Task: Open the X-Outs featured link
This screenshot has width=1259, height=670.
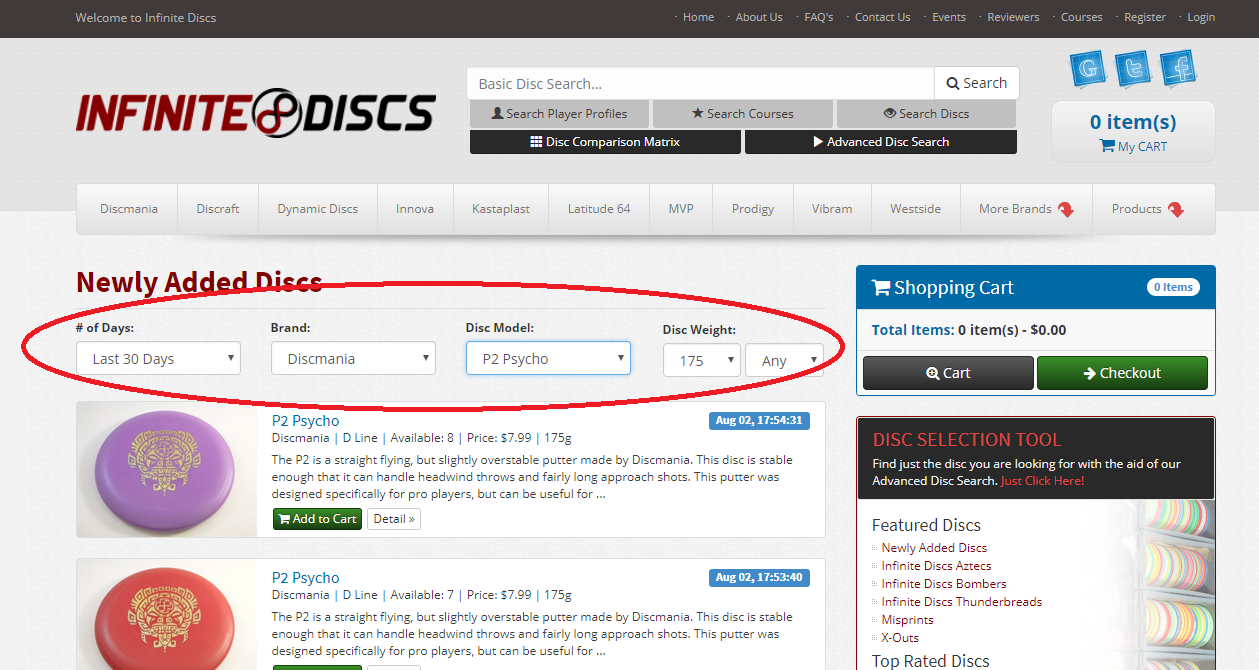Action: pyautogui.click(x=900, y=638)
